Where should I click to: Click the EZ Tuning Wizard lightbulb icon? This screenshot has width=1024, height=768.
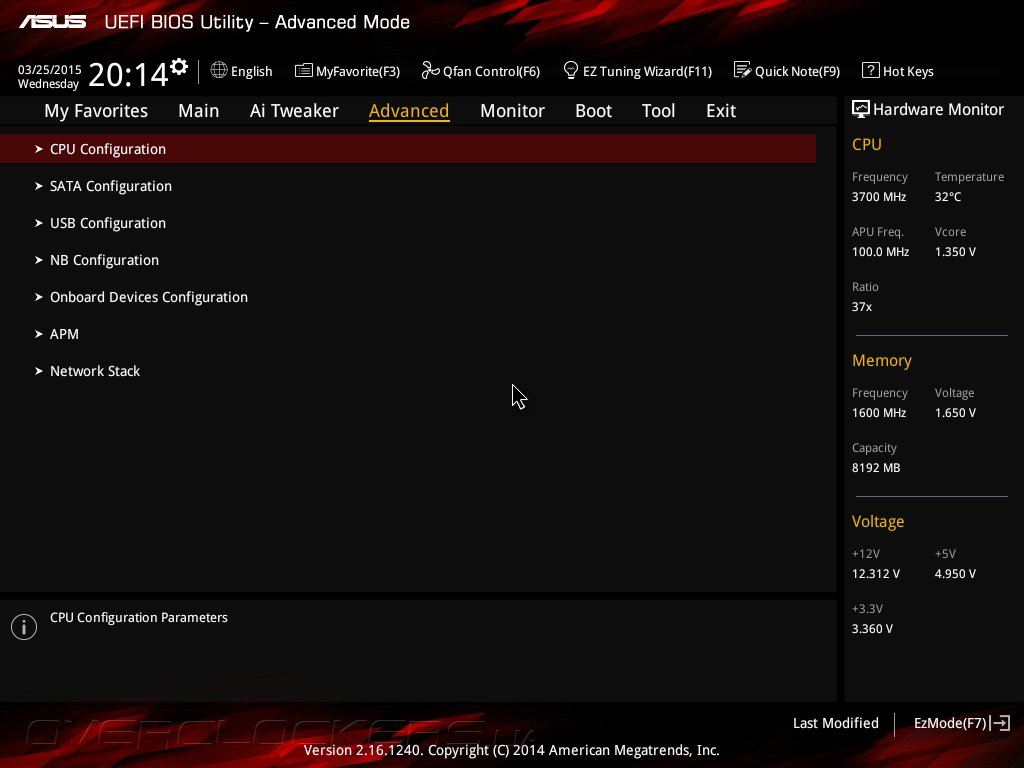[571, 70]
